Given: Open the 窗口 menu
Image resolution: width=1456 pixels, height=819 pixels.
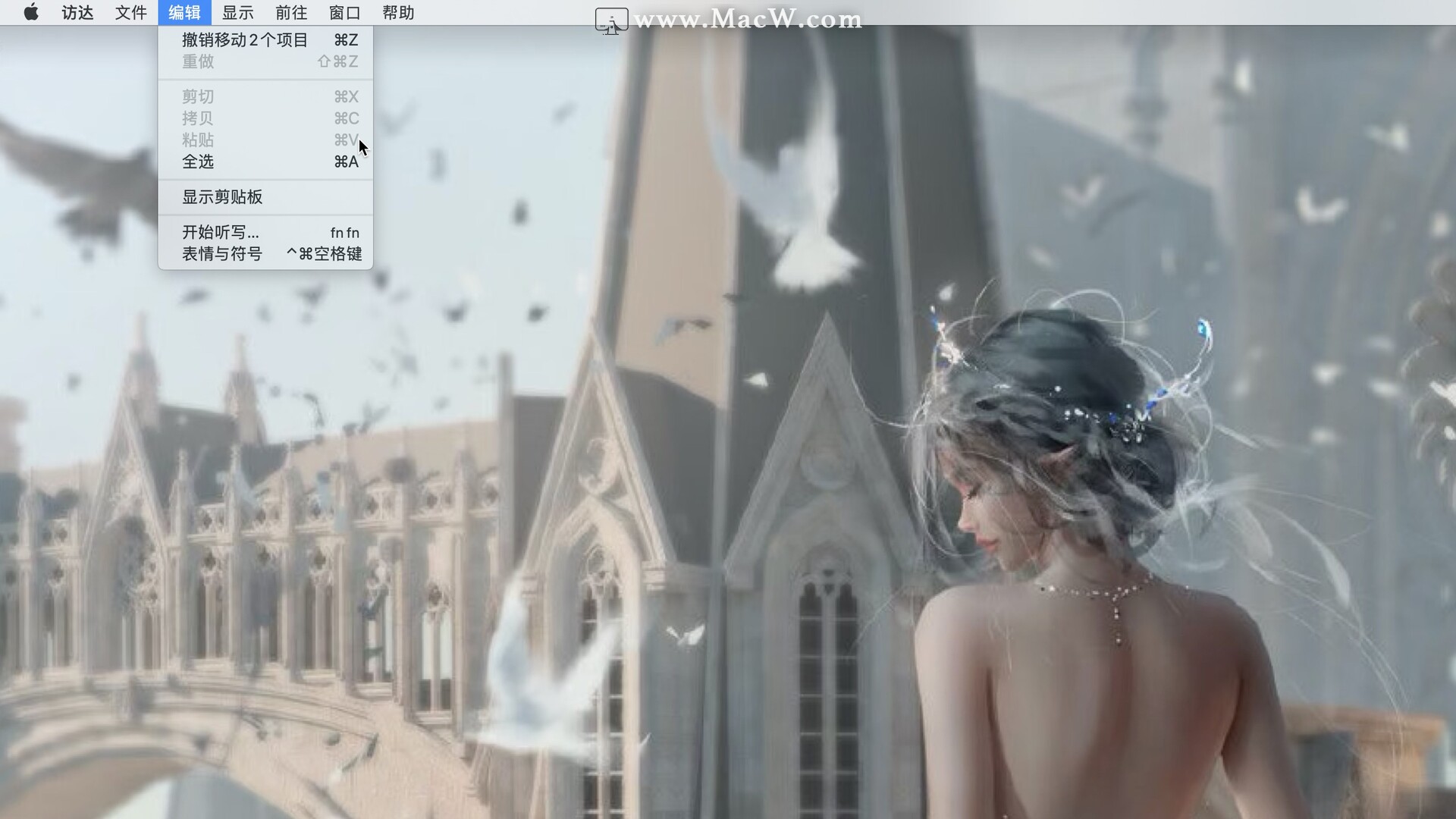Looking at the screenshot, I should coord(344,13).
